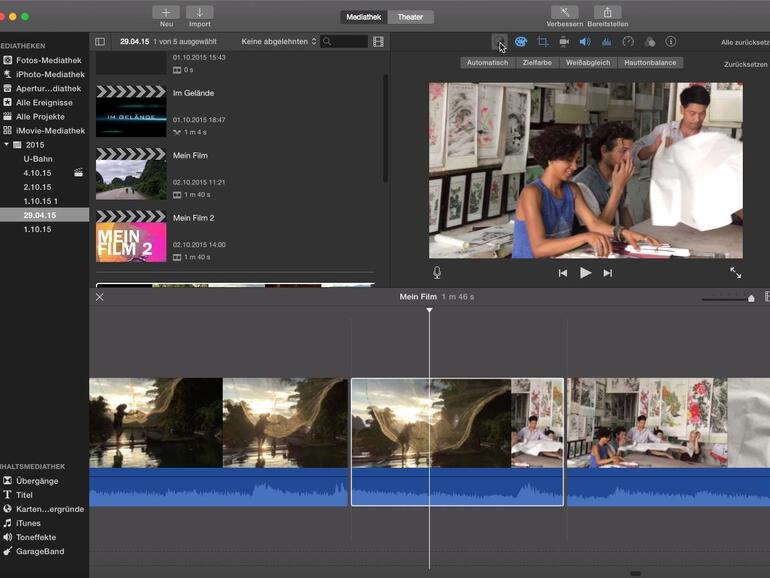770x578 pixels.
Task: Switch to the Theater tab
Action: tap(410, 17)
